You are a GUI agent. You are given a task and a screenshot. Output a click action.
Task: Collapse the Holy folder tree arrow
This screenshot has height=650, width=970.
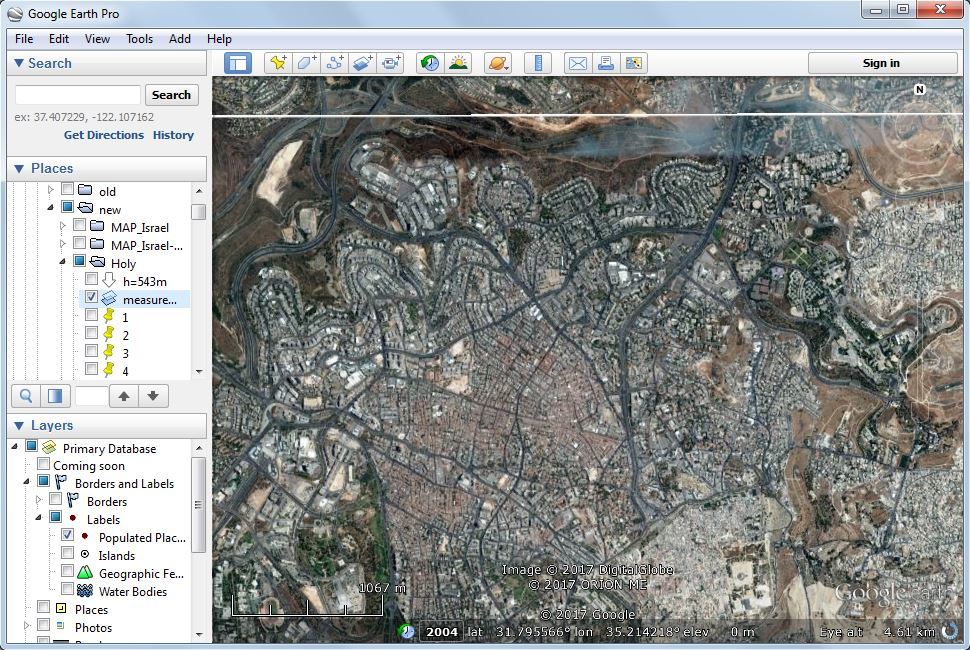62,262
